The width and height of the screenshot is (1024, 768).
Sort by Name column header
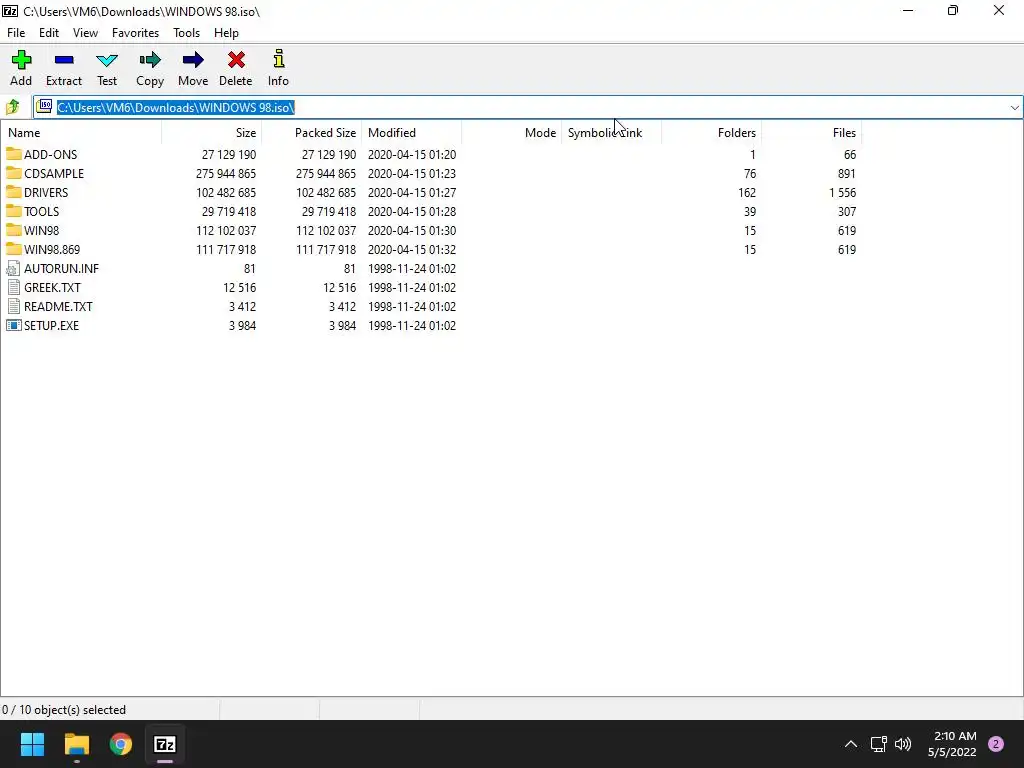point(82,133)
